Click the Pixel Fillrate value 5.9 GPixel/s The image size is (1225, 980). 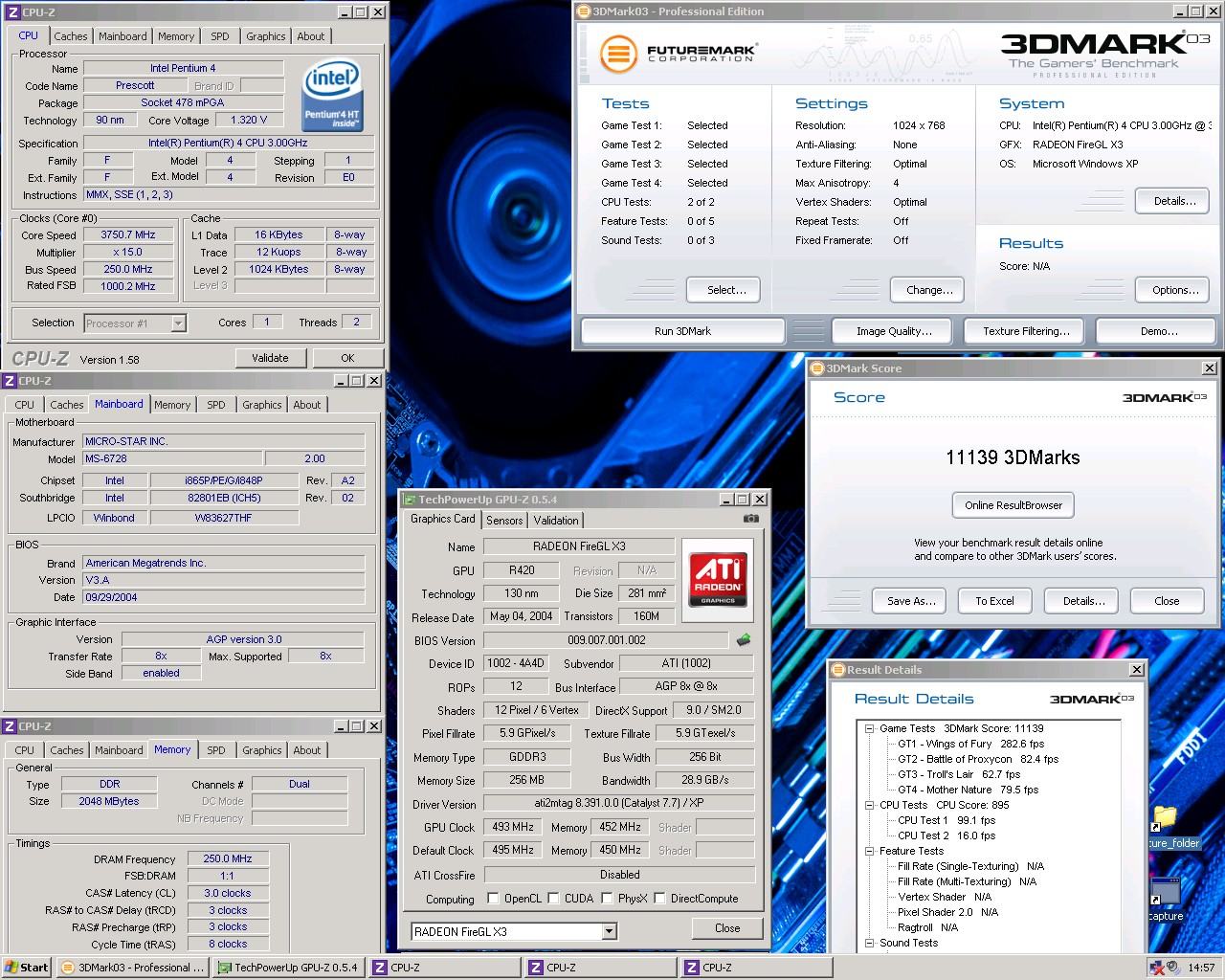coord(527,733)
